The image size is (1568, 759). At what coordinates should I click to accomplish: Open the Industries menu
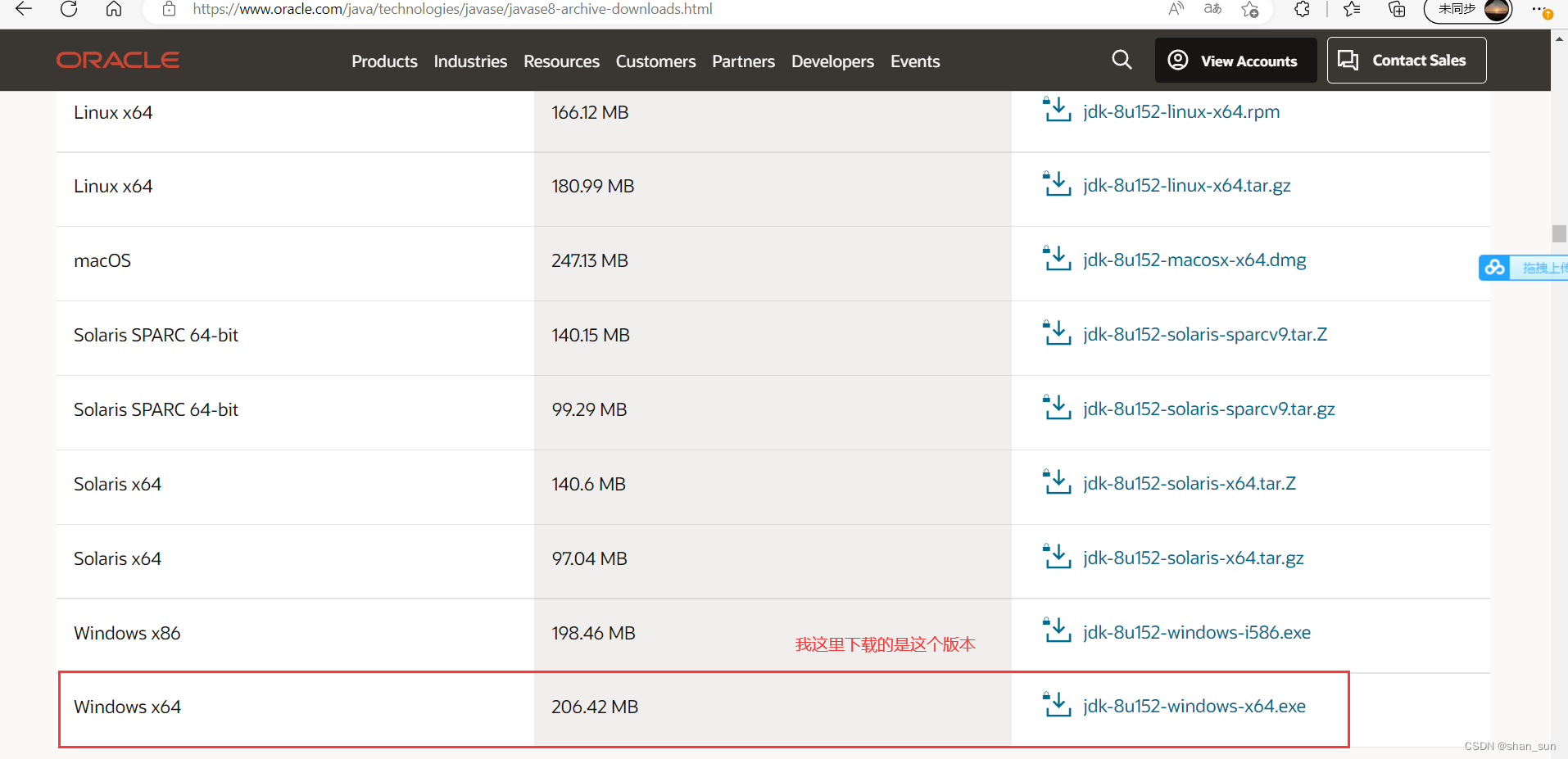pyautogui.click(x=470, y=61)
